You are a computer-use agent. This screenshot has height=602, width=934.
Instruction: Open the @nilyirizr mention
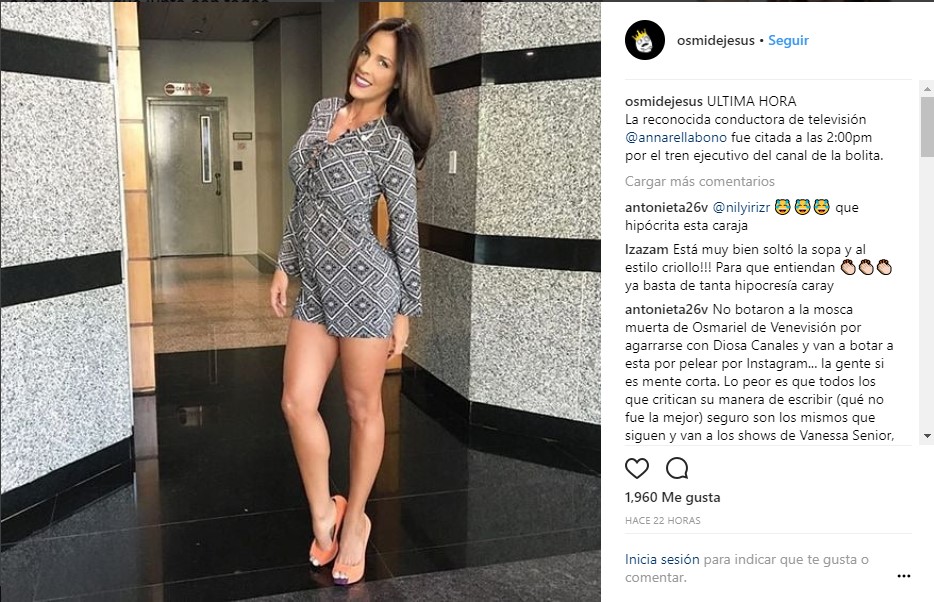(x=742, y=207)
